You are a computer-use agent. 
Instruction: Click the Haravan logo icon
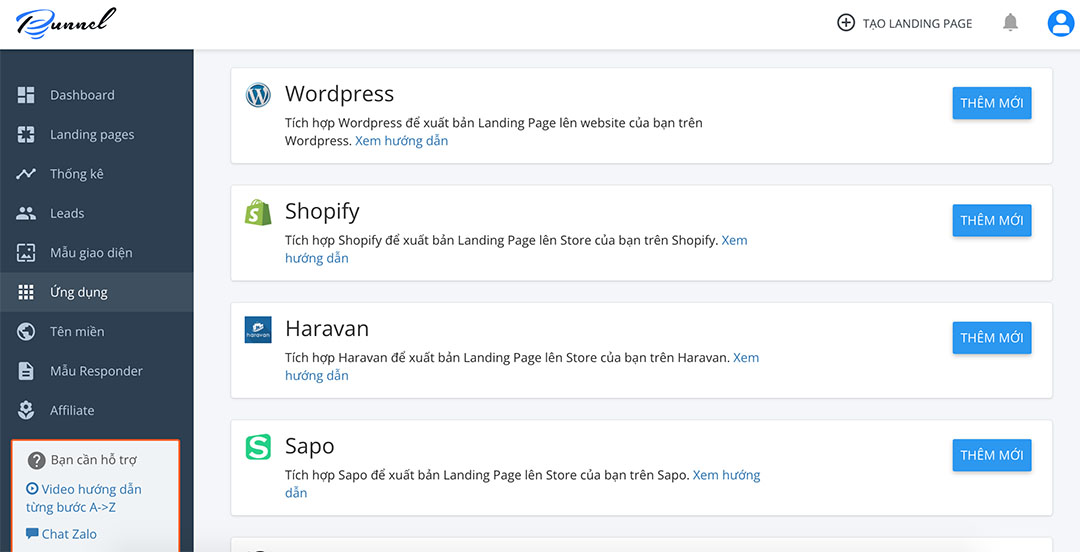[258, 330]
